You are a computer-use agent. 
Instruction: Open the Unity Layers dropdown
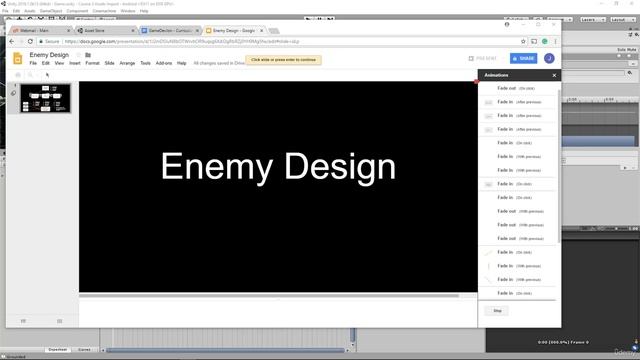pos(593,20)
